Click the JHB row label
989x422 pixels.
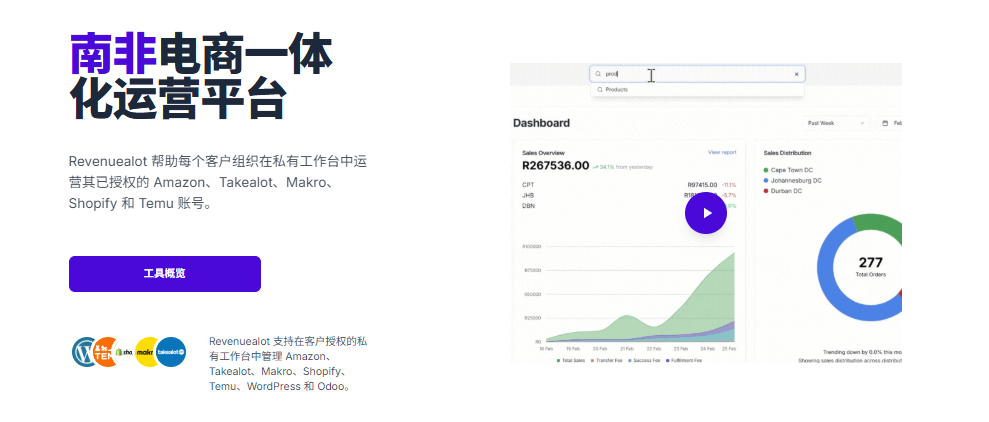tap(528, 196)
